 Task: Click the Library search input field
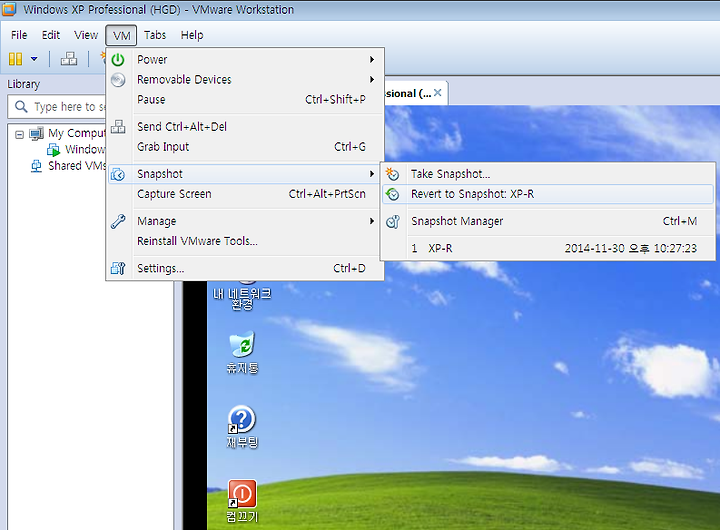pos(57,107)
